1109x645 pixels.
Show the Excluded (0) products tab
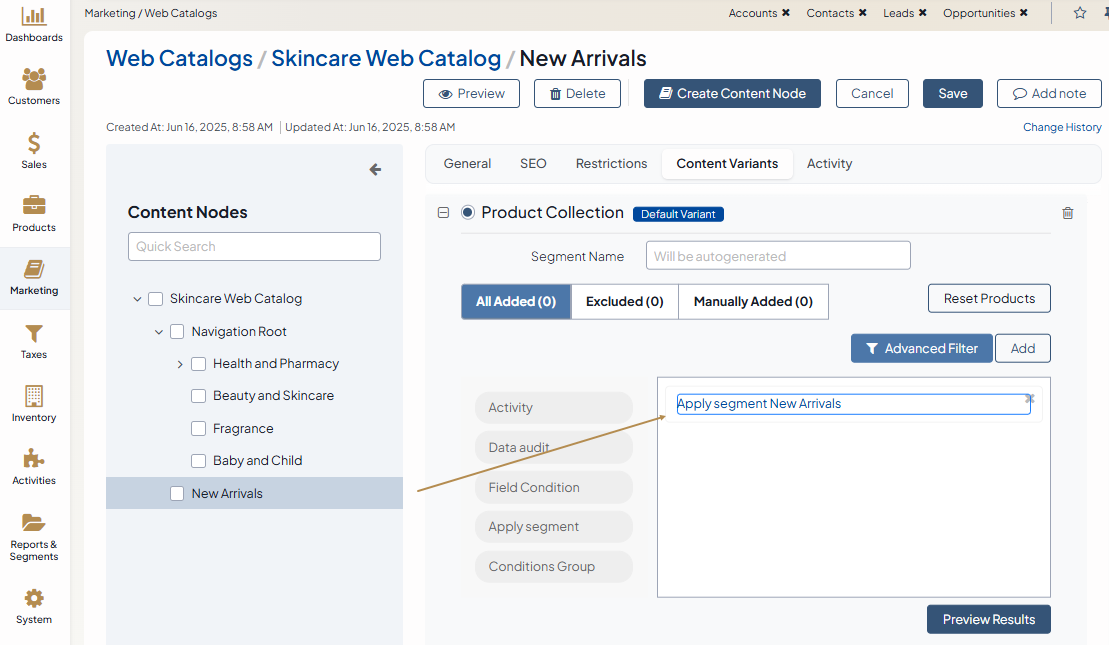pyautogui.click(x=624, y=302)
